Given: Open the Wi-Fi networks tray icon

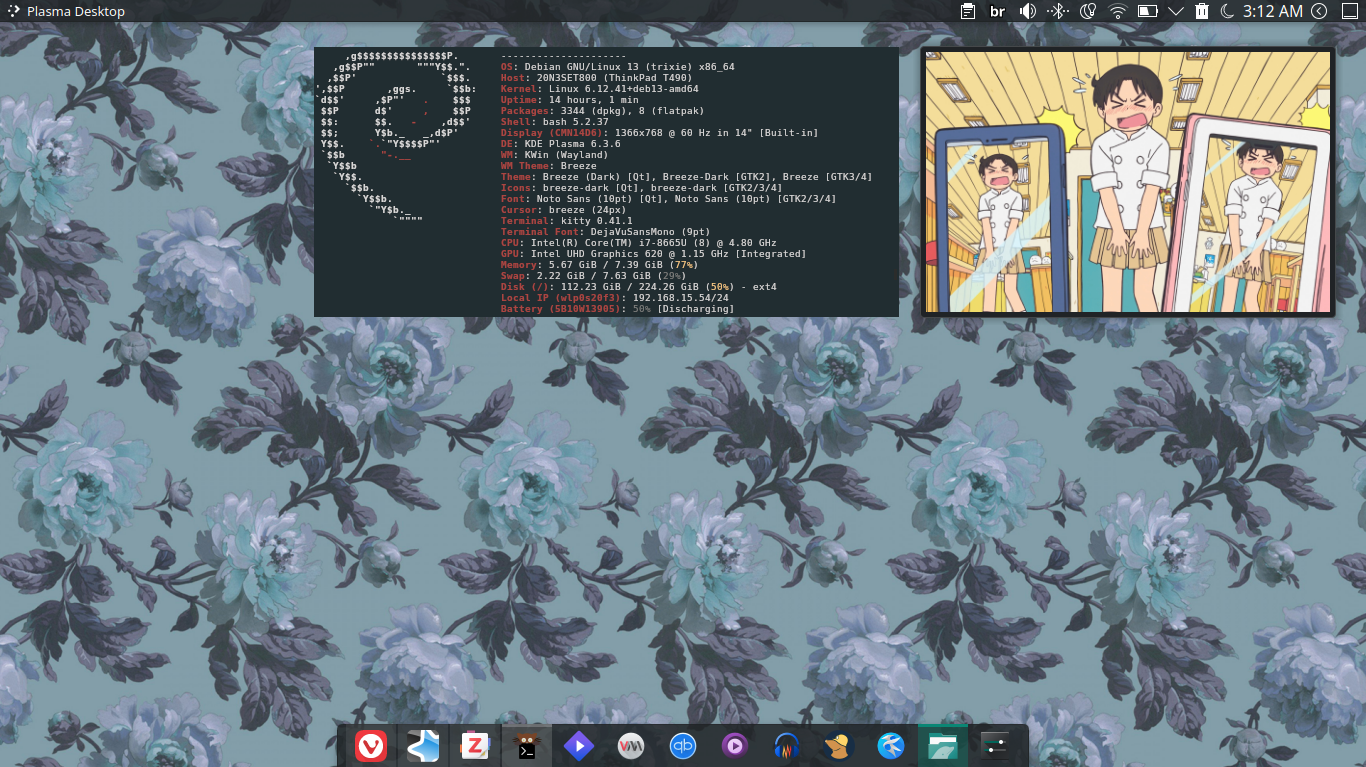Looking at the screenshot, I should 1117,11.
